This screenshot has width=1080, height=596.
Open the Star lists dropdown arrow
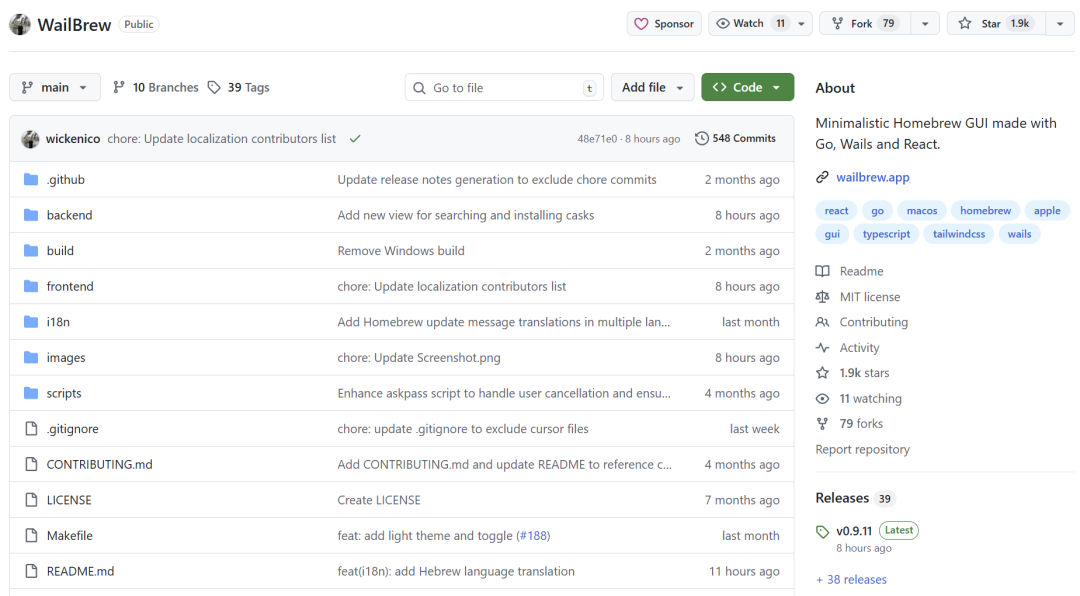tap(1060, 24)
